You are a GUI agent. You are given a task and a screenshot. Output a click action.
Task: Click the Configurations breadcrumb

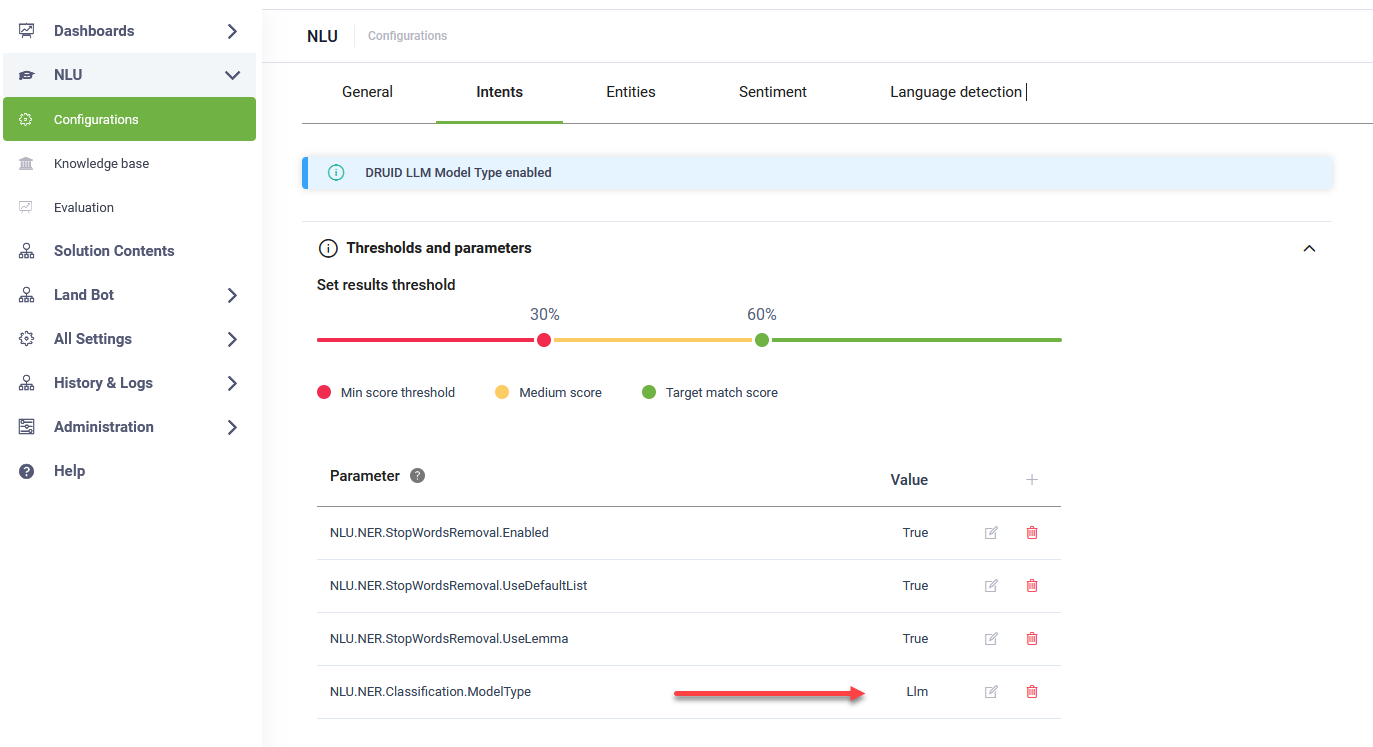click(x=407, y=36)
